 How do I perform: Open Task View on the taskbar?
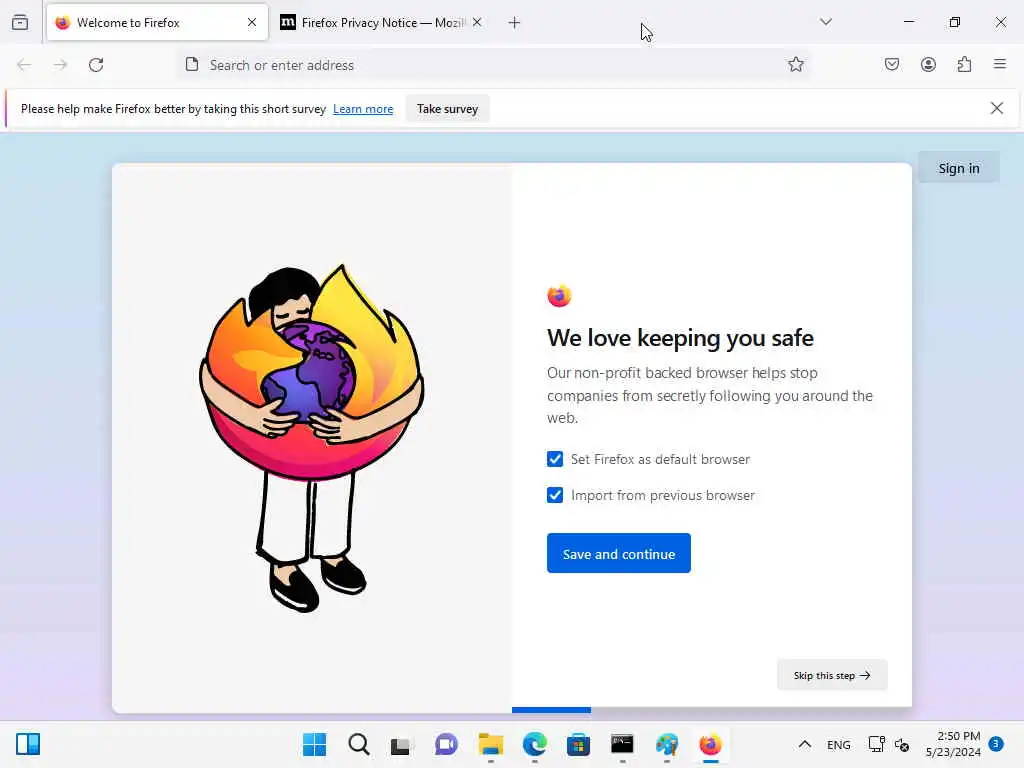[400, 744]
